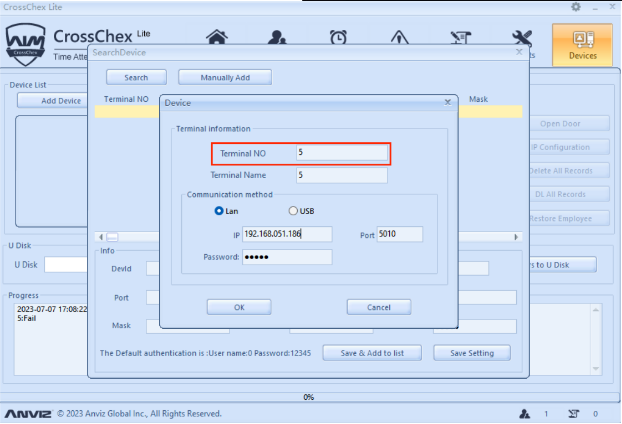The height and width of the screenshot is (424, 622).
Task: Click the horizontal scrollbar thumb
Action: tap(112, 237)
